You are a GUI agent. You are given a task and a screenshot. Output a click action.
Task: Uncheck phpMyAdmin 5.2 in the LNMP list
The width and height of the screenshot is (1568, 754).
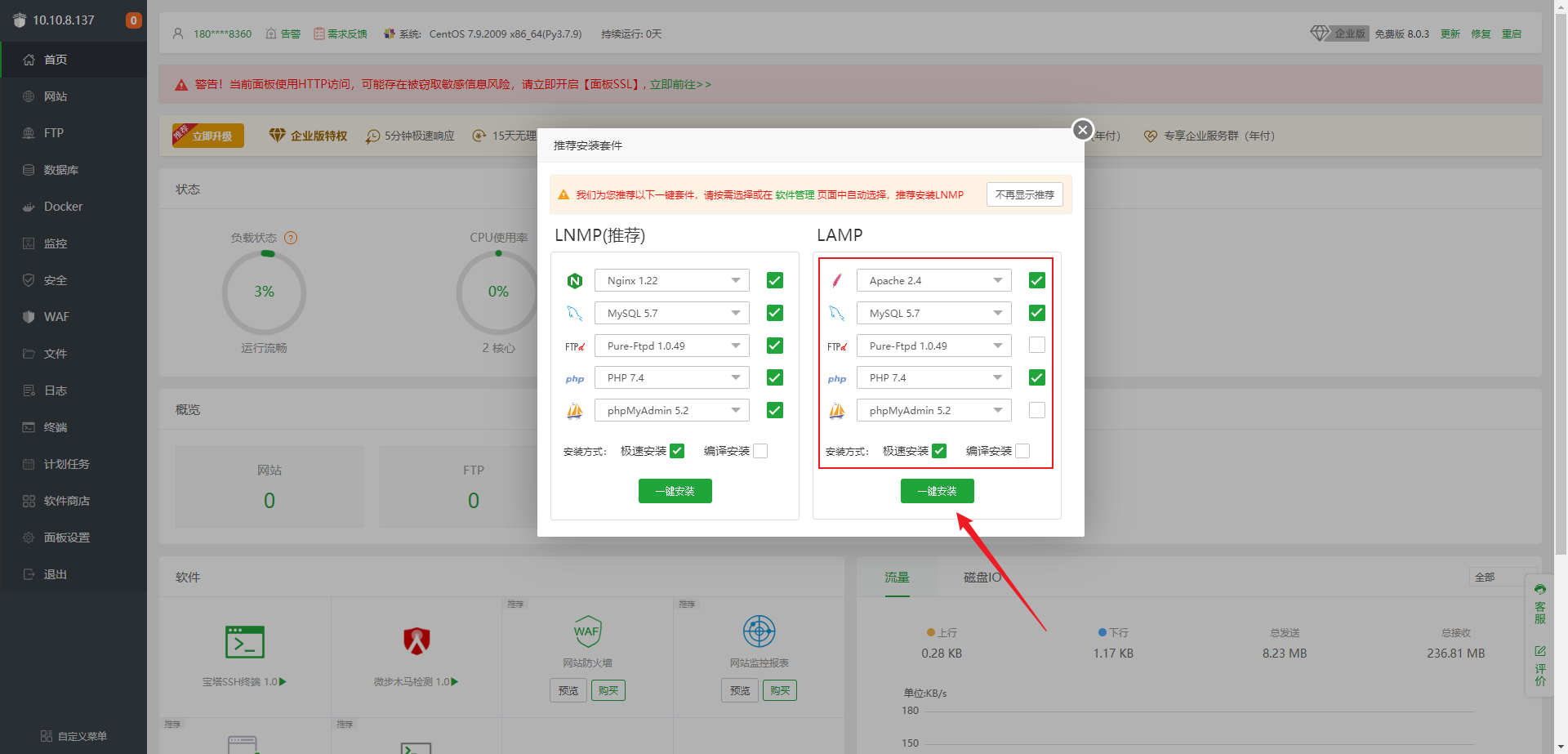(775, 410)
